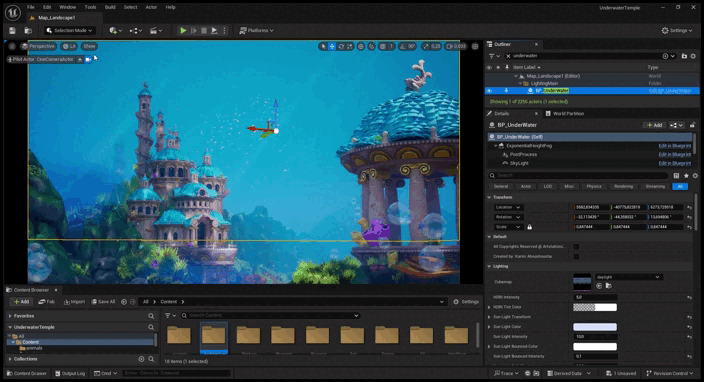704x382 pixels.
Task: Open the Outliner filter options
Action: [x=494, y=56]
